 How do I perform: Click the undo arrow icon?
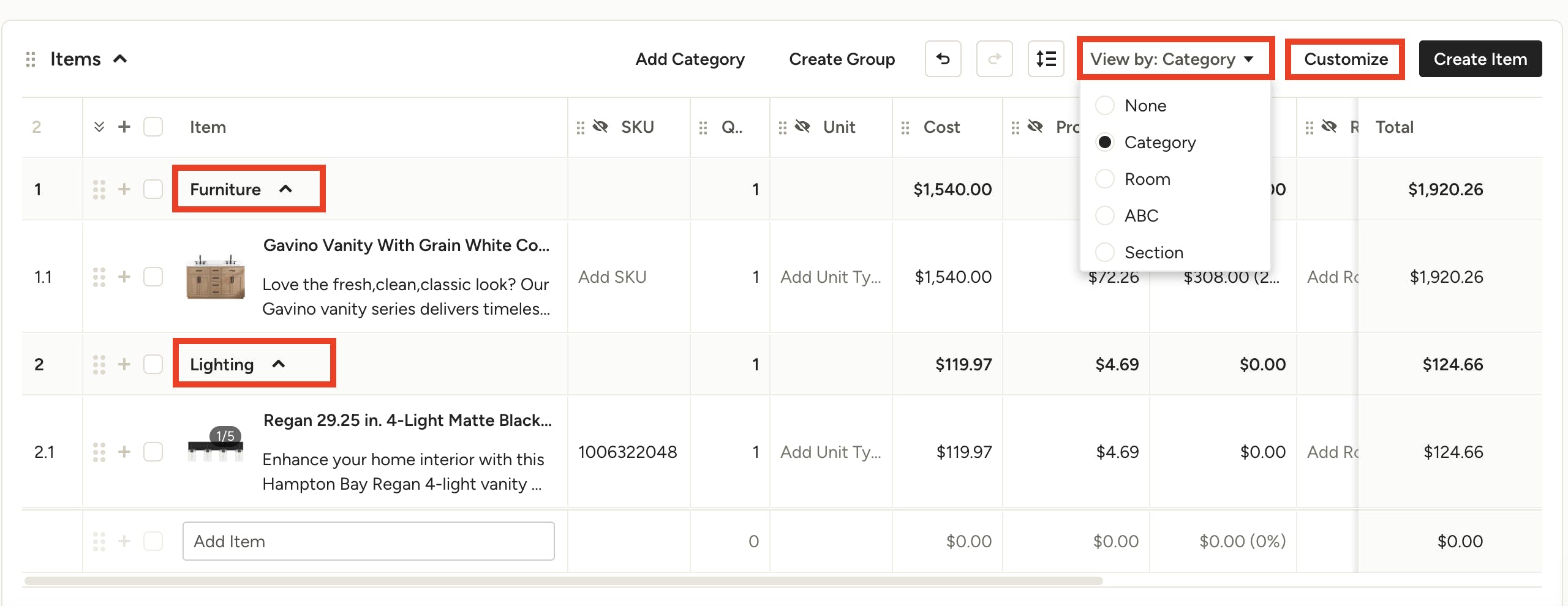943,59
